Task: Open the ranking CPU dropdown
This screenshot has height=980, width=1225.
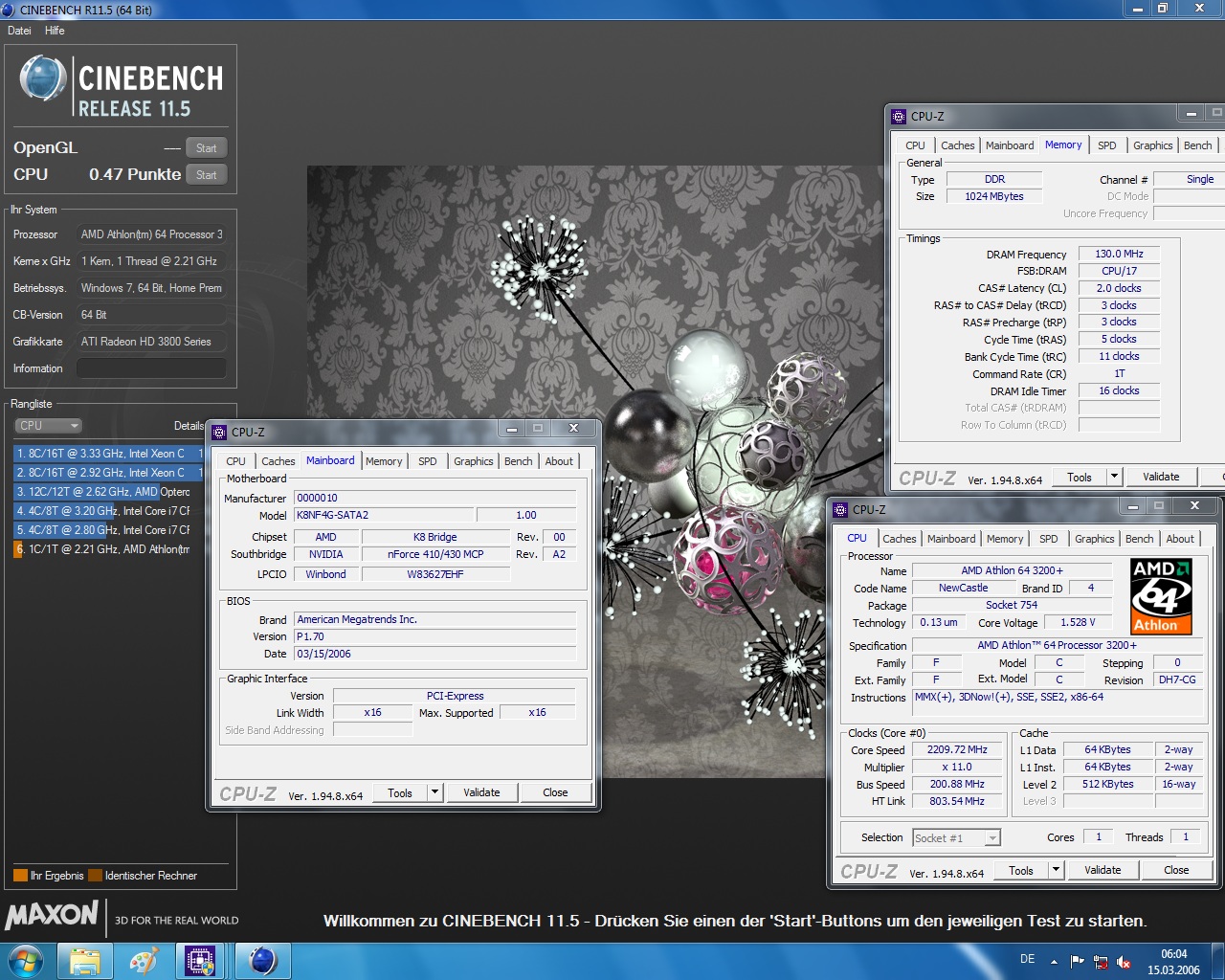Action: click(x=48, y=426)
